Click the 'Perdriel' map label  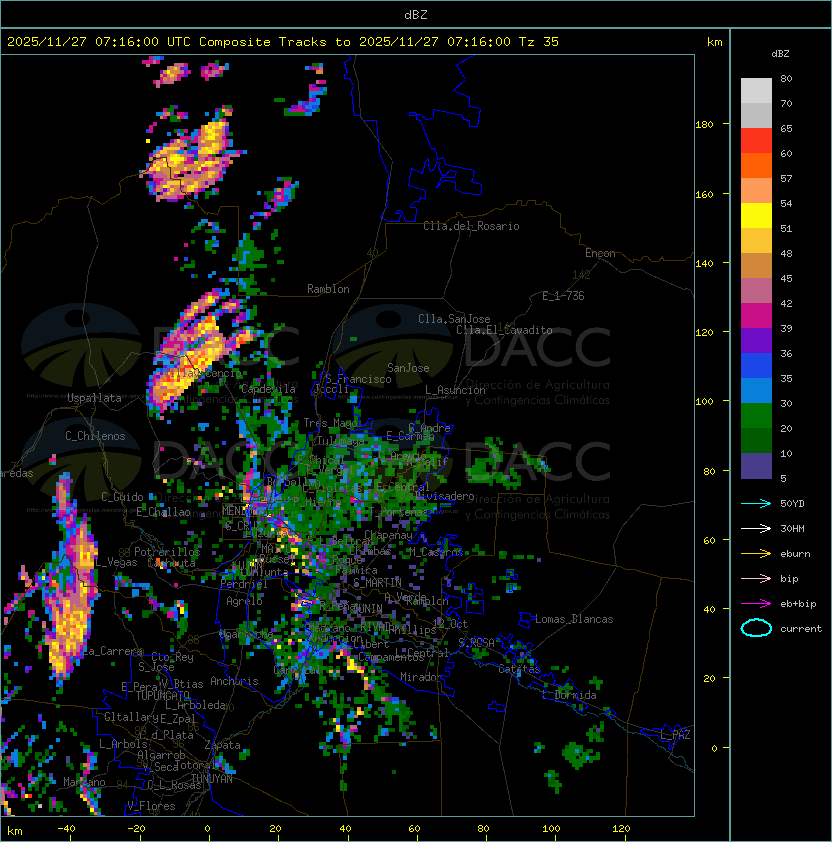pos(244,584)
